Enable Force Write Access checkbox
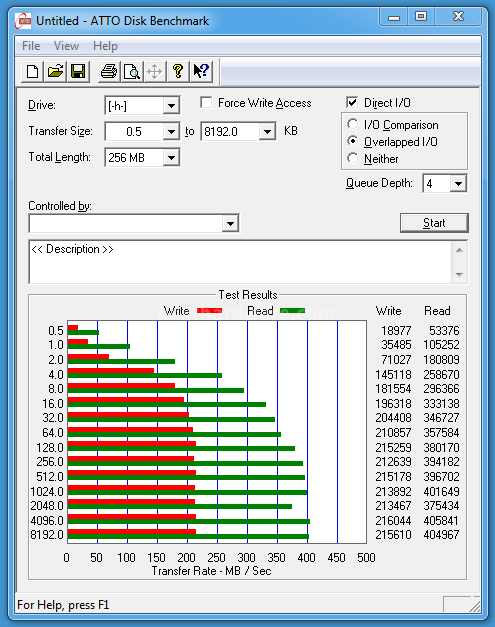 206,102
